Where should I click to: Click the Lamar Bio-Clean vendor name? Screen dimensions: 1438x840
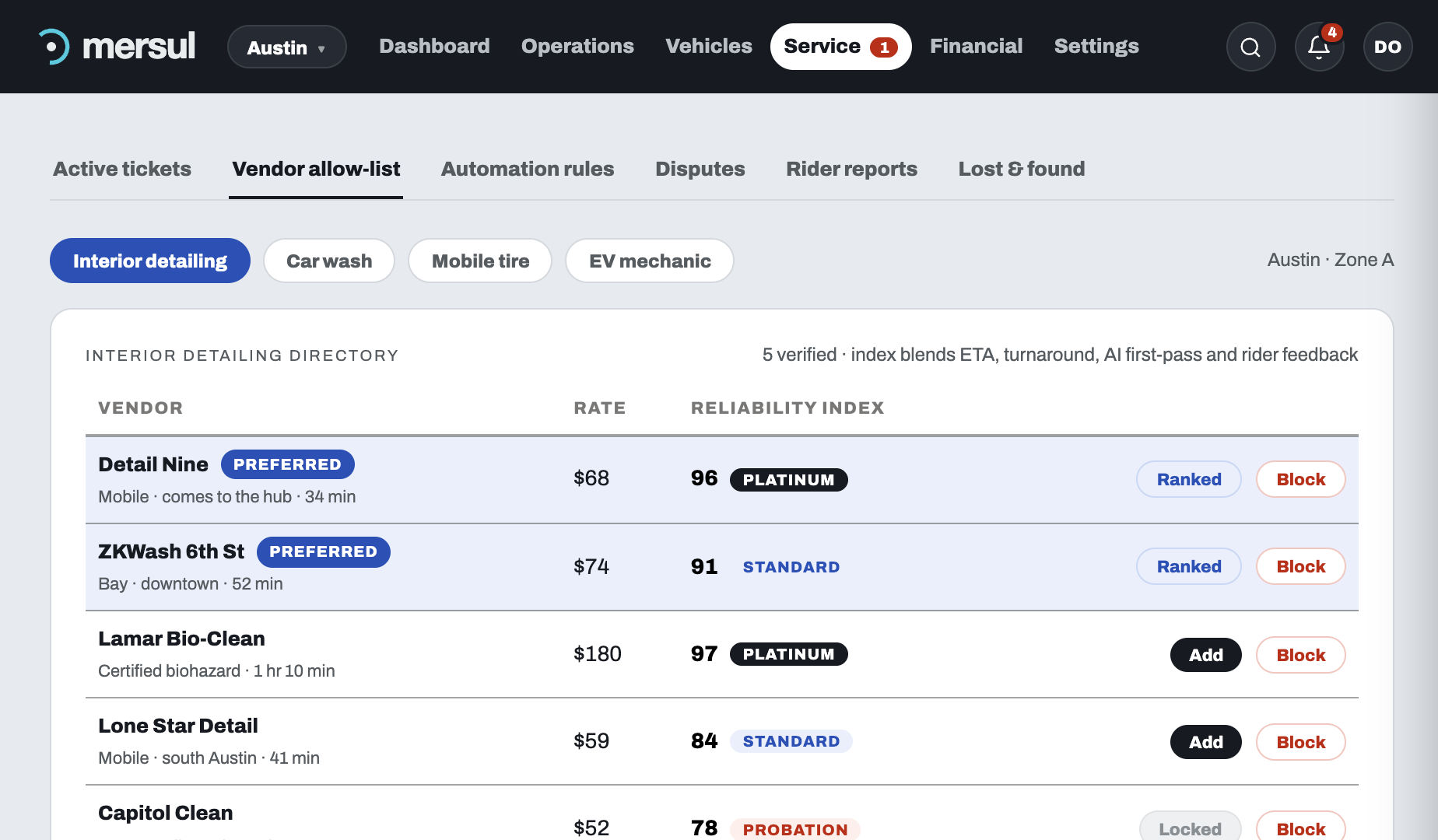181,639
